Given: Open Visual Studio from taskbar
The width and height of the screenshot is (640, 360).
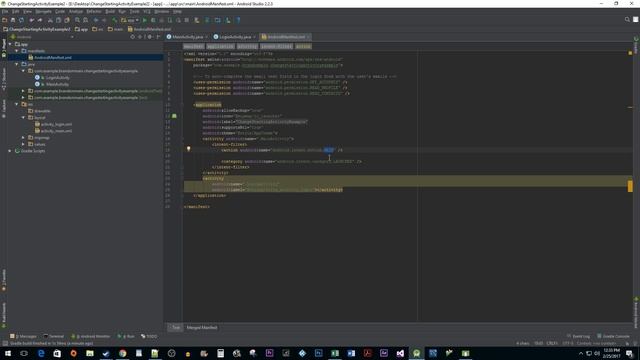Looking at the screenshot, I should pyautogui.click(x=400, y=353).
